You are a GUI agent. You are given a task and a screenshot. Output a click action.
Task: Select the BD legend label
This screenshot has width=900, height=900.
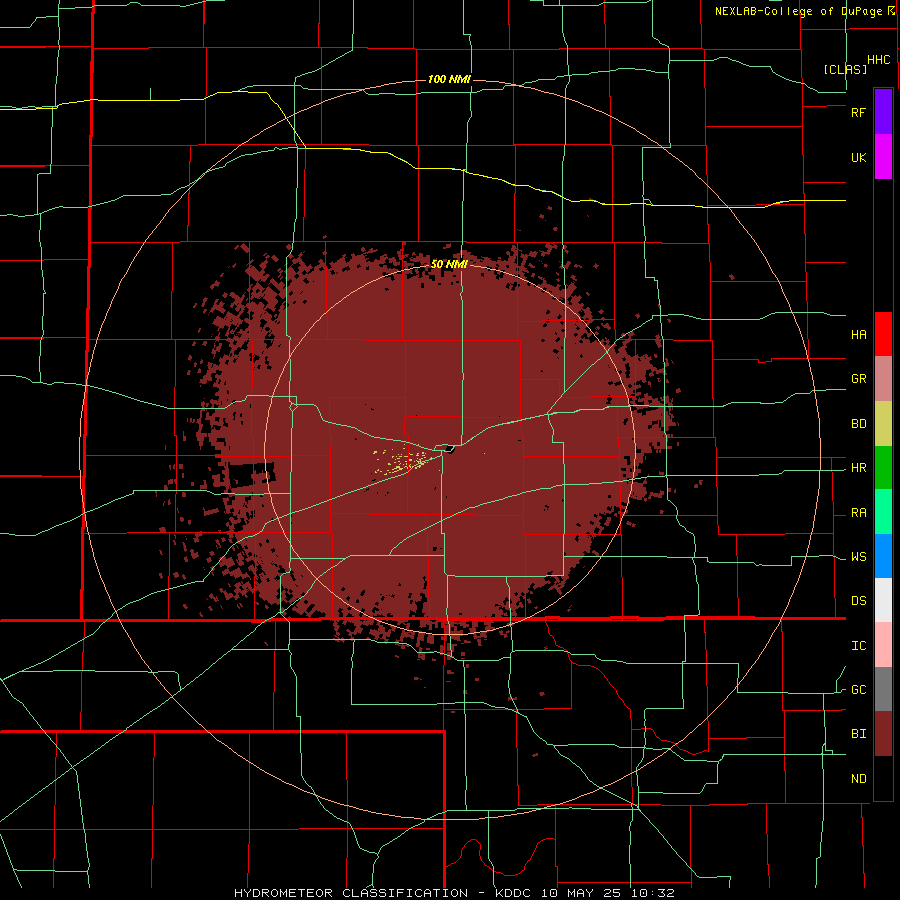(858, 424)
